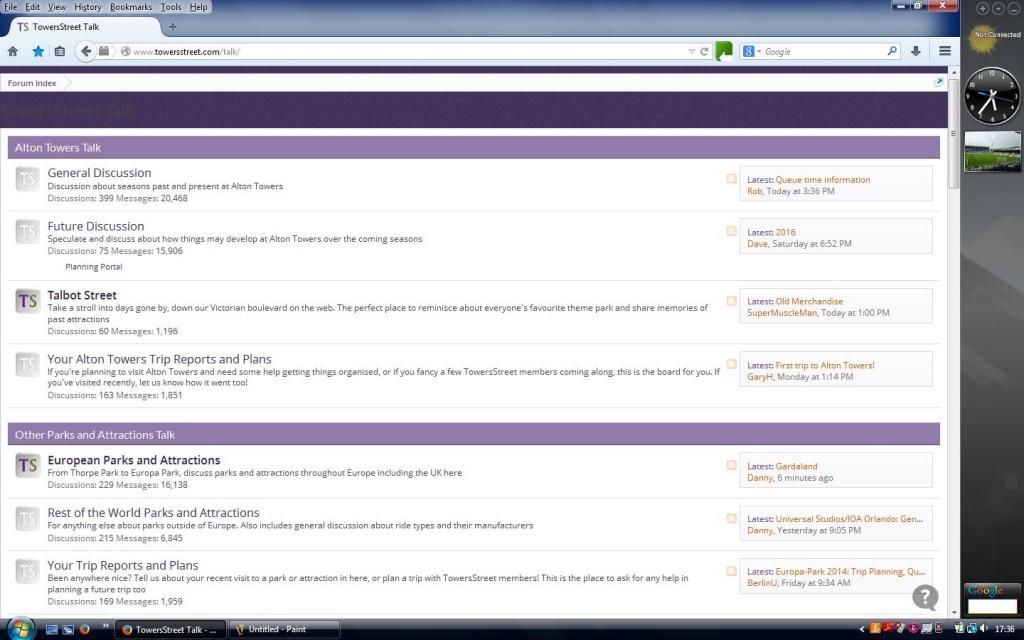View SuperMuscleMan's profile link
Image resolution: width=1024 pixels, height=640 pixels.
(x=782, y=313)
